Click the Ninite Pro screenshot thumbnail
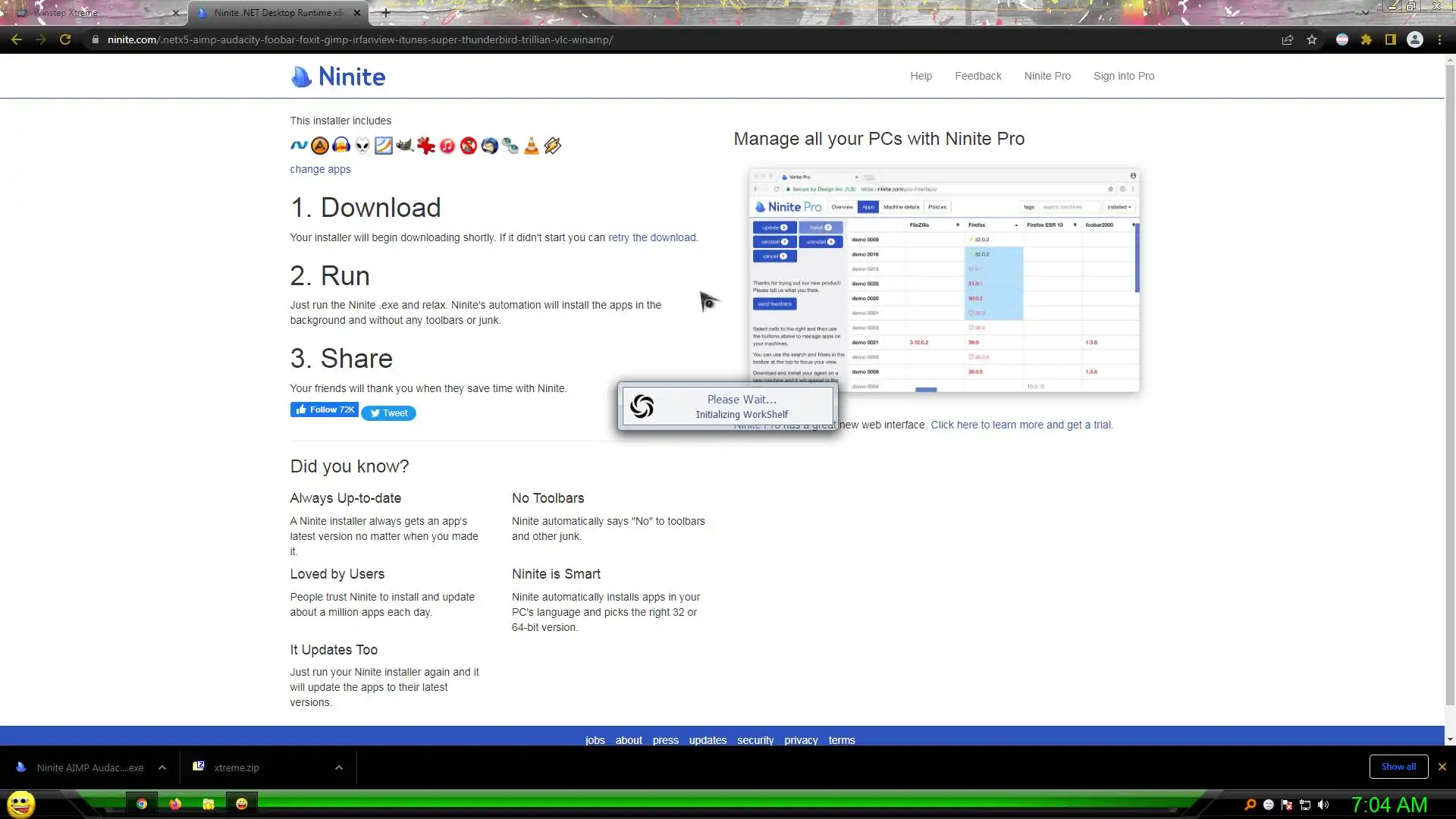 (x=943, y=280)
